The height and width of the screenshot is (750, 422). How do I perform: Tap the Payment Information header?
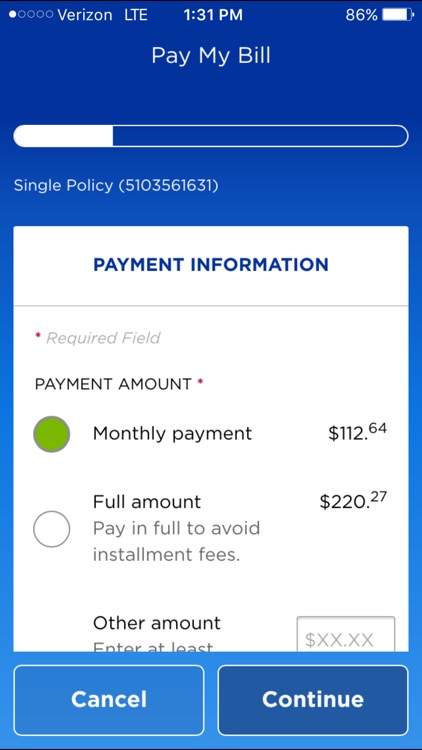tap(211, 265)
